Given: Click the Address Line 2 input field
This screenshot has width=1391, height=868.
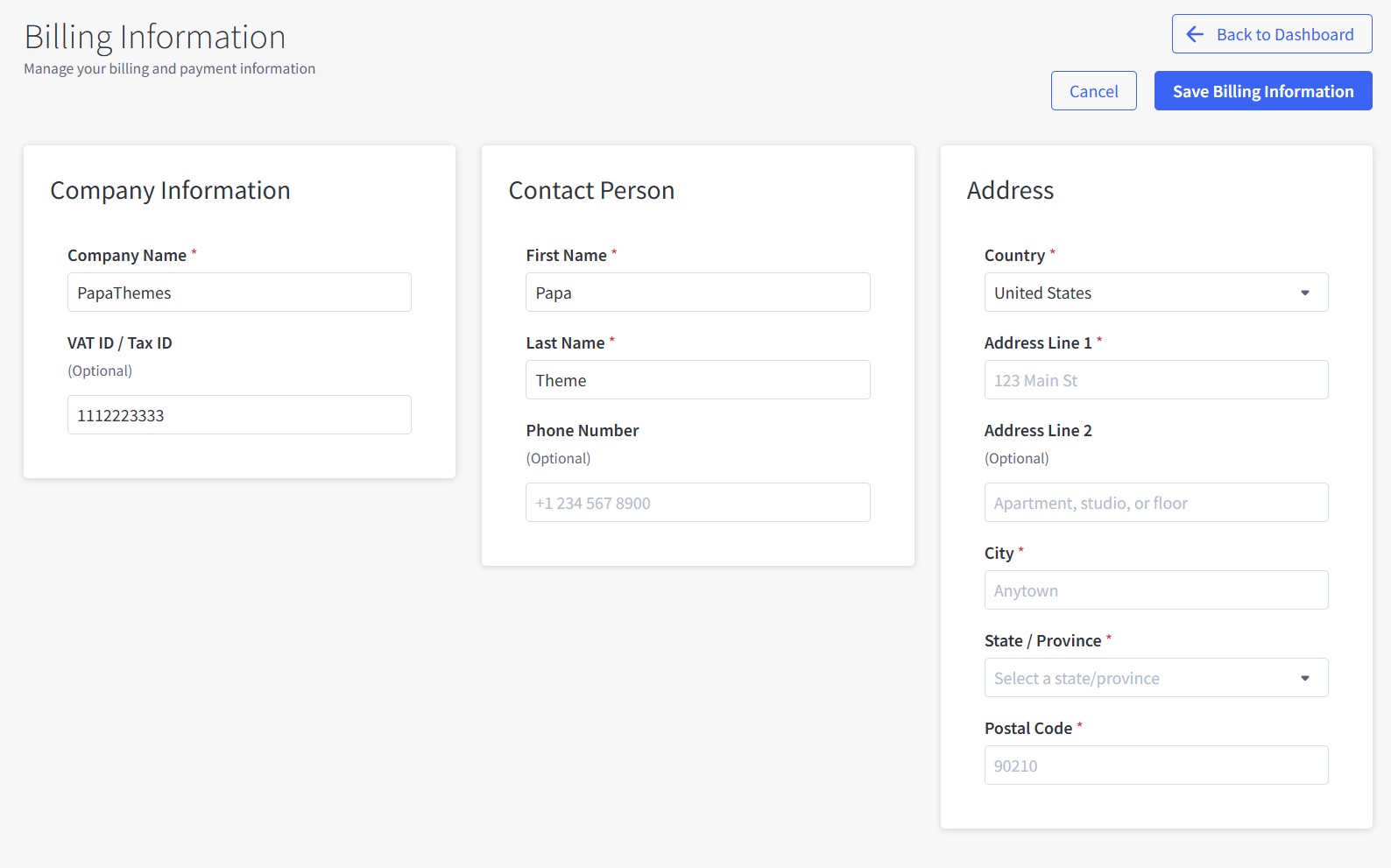Looking at the screenshot, I should [x=1156, y=503].
